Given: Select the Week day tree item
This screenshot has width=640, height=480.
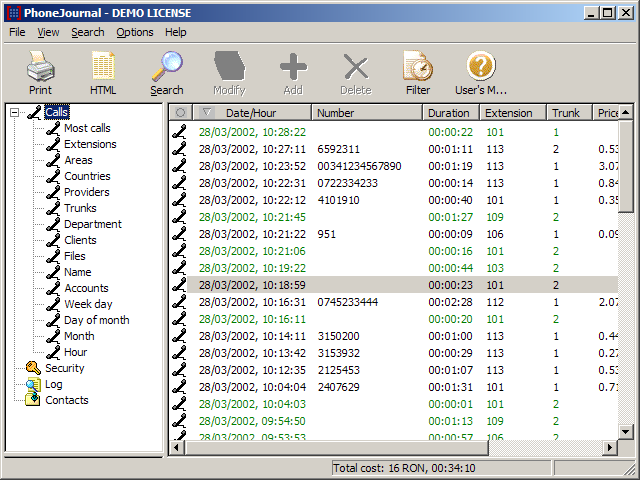Looking at the screenshot, I should click(88, 304).
